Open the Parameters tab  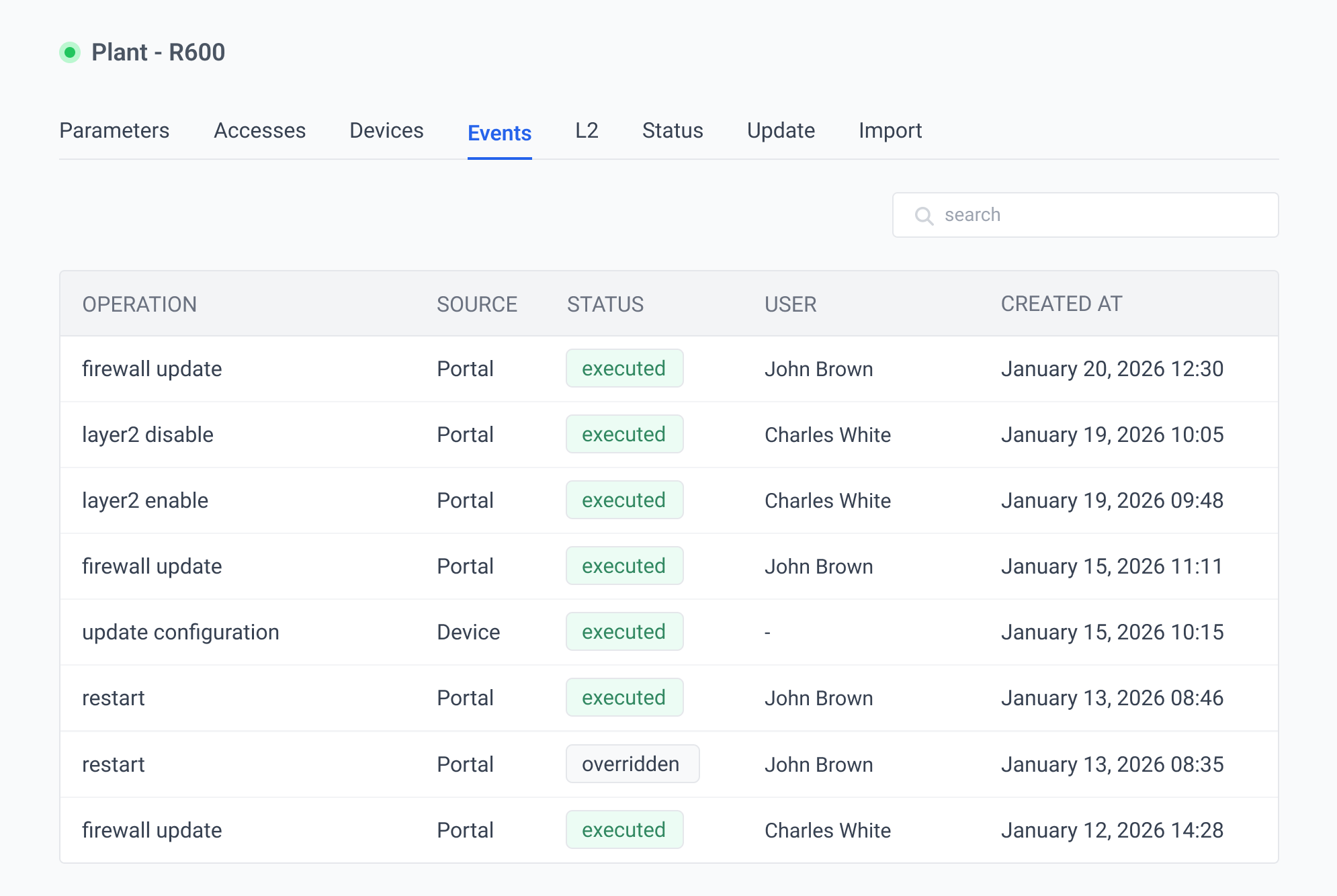(x=114, y=130)
